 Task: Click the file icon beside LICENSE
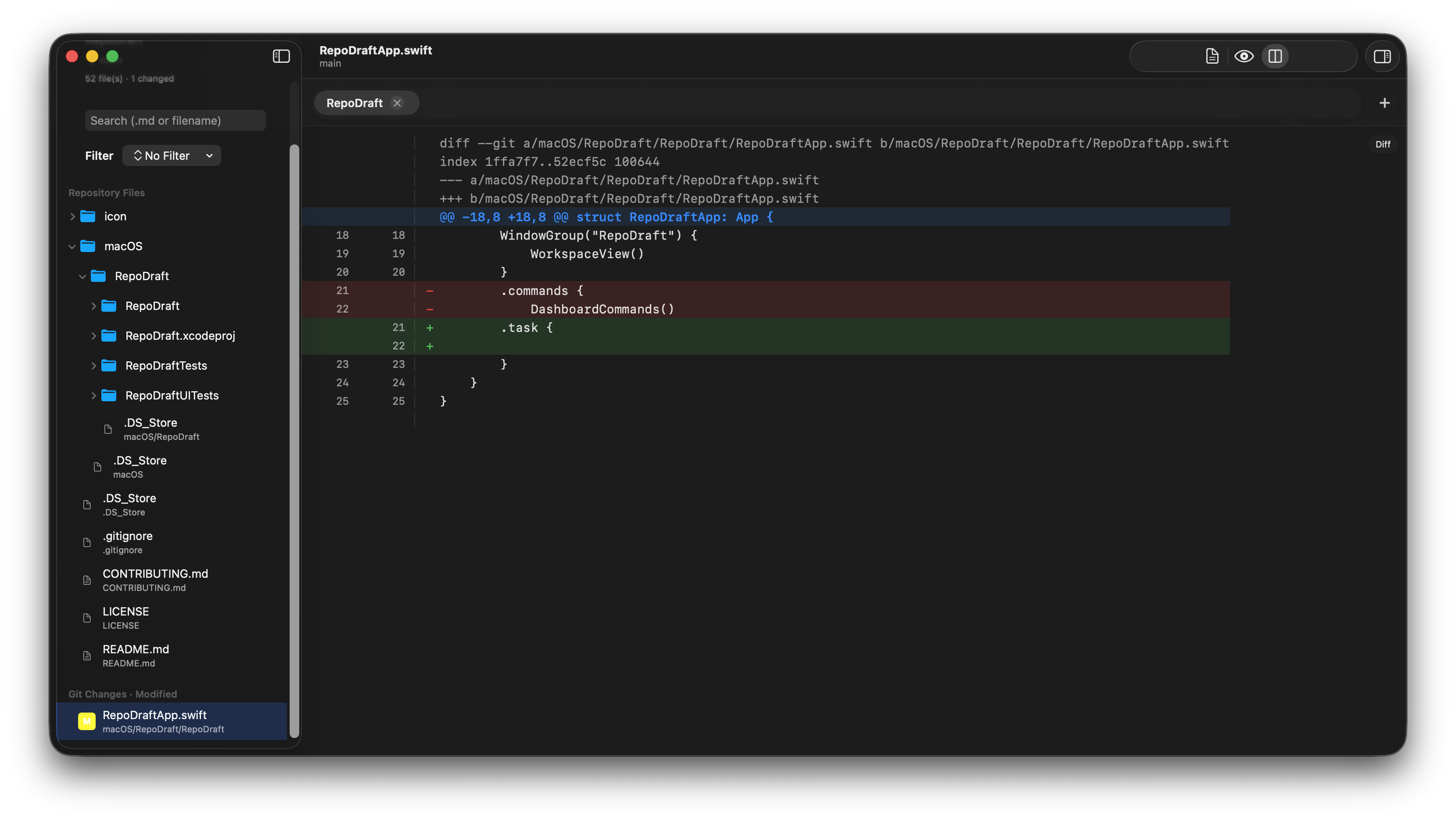86,618
